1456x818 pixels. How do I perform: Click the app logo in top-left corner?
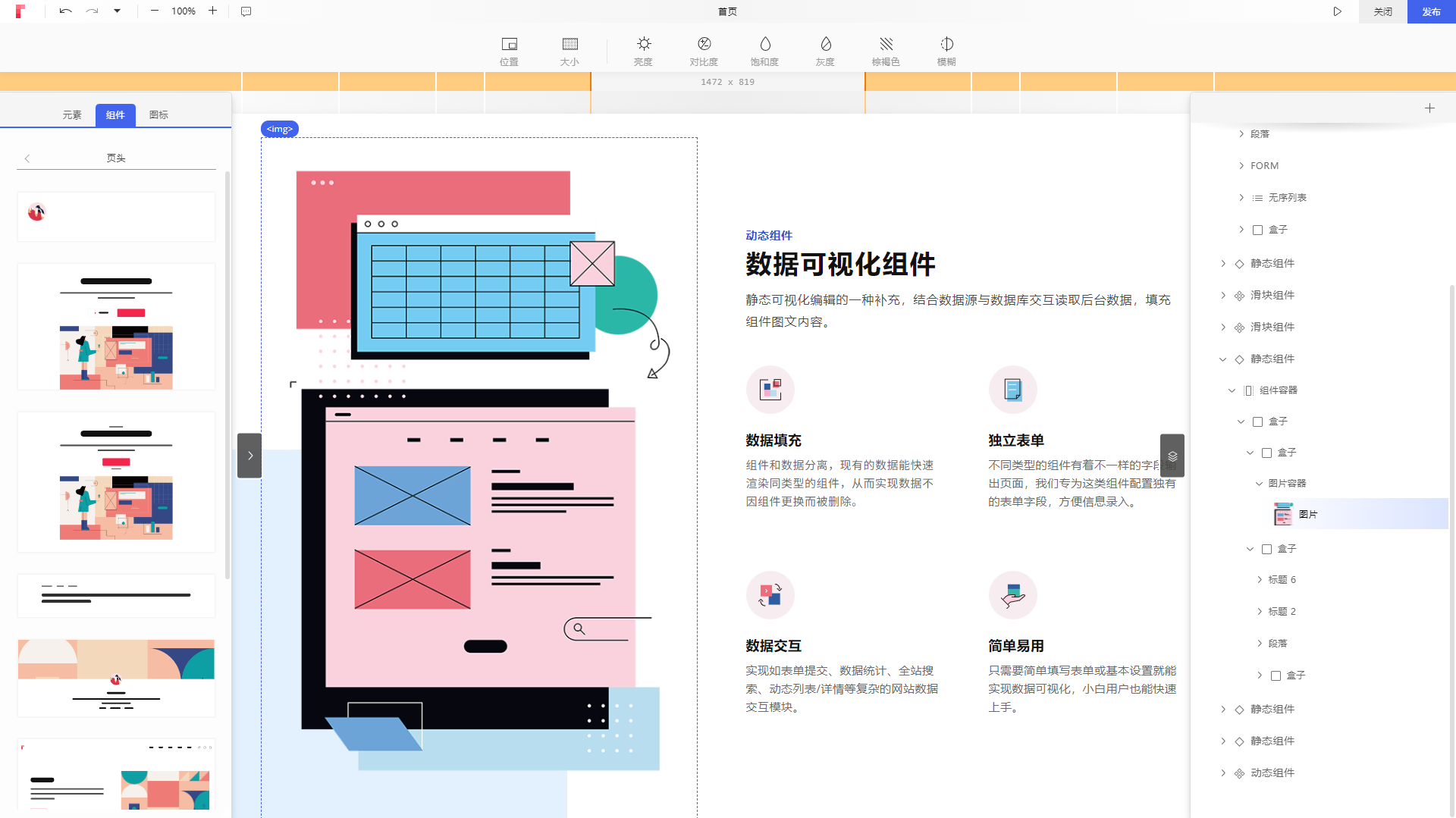[20, 11]
